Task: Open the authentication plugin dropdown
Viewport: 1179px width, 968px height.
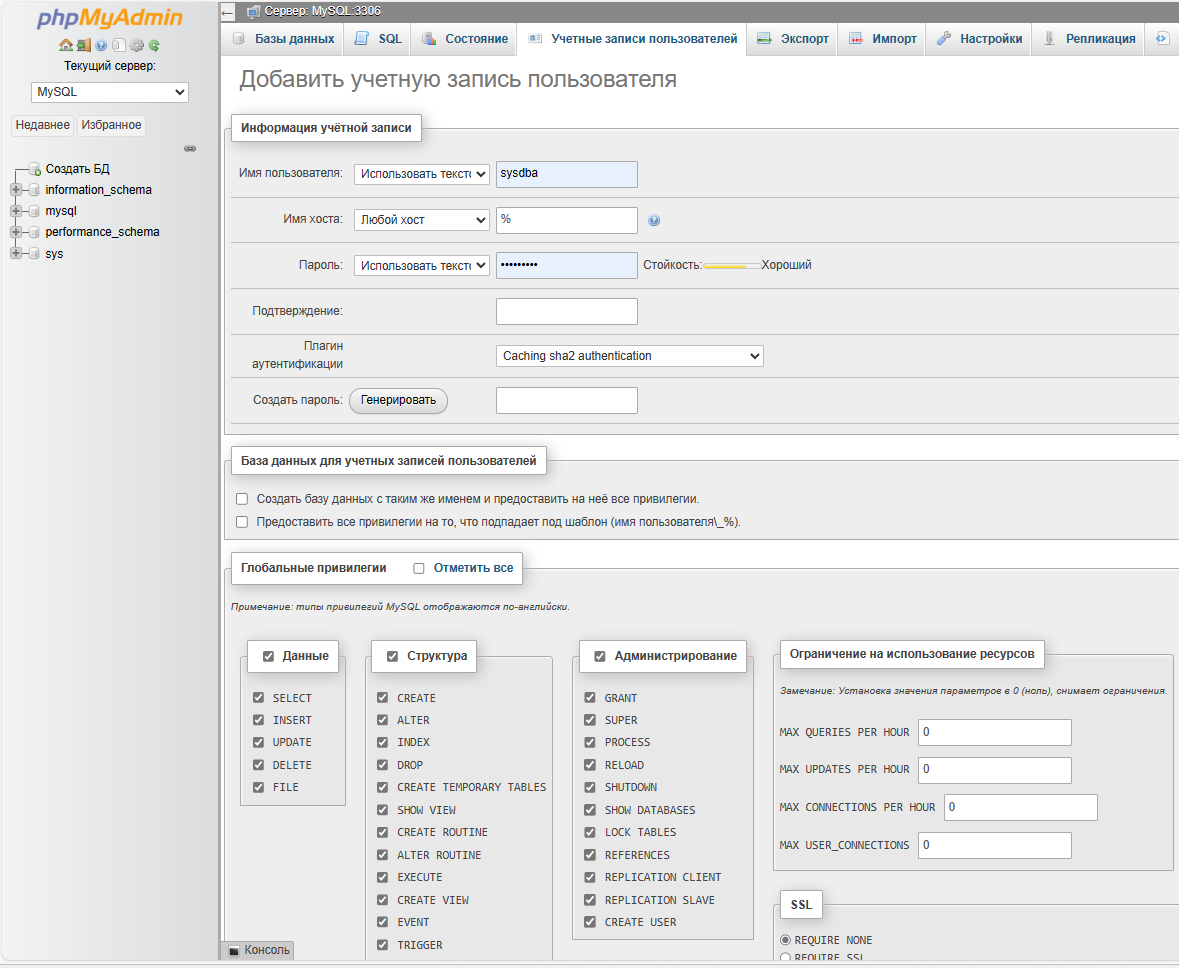Action: click(x=629, y=356)
